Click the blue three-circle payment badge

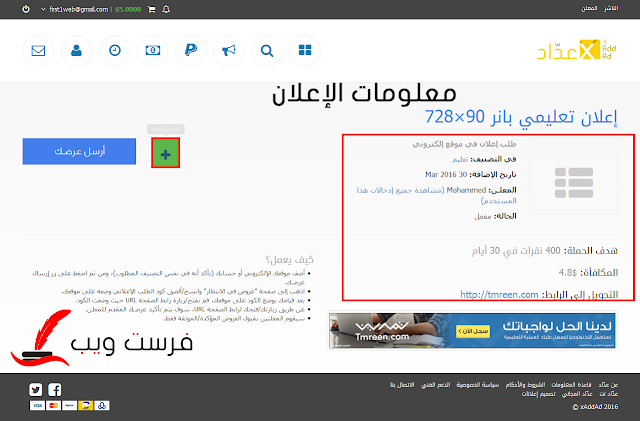click(x=102, y=405)
